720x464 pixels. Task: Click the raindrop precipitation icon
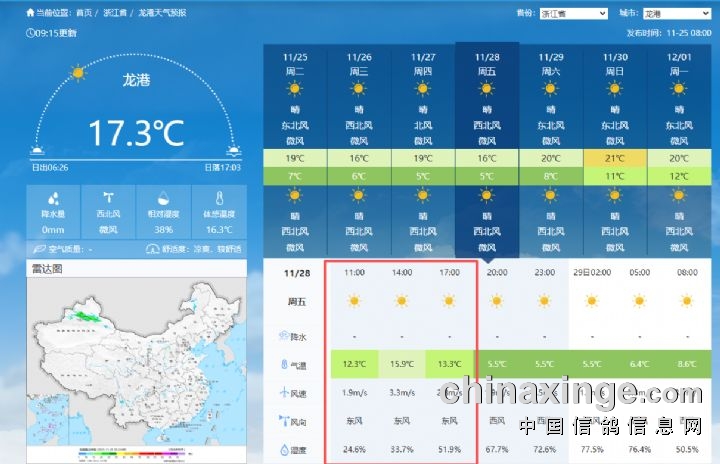[52, 199]
